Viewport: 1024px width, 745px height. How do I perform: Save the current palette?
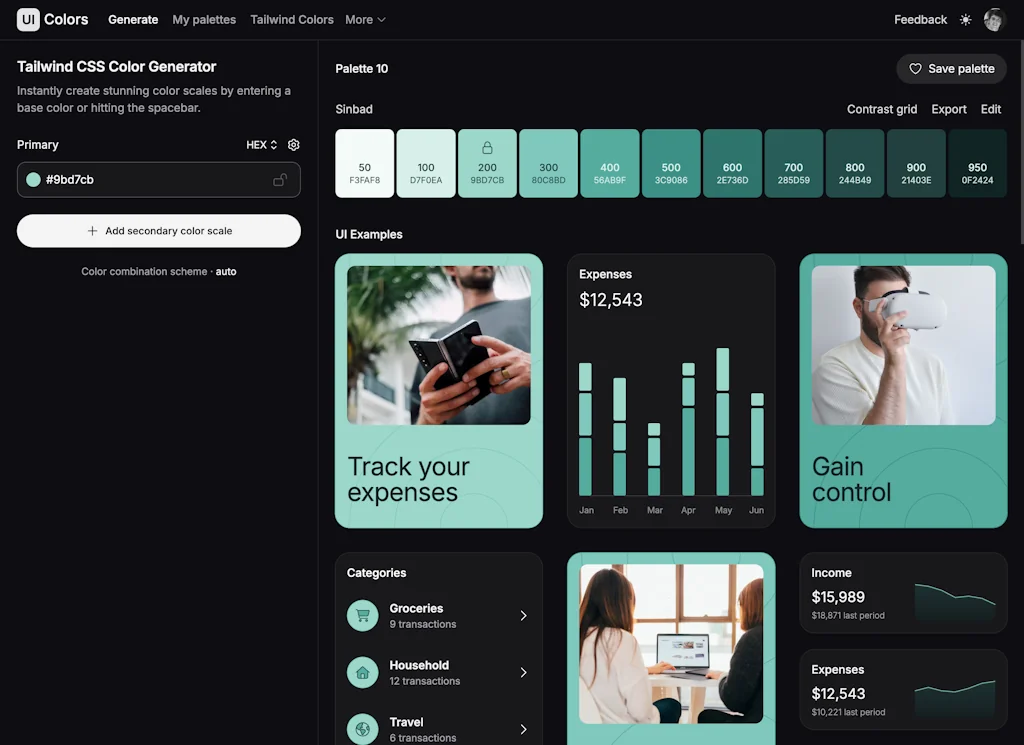(x=951, y=69)
